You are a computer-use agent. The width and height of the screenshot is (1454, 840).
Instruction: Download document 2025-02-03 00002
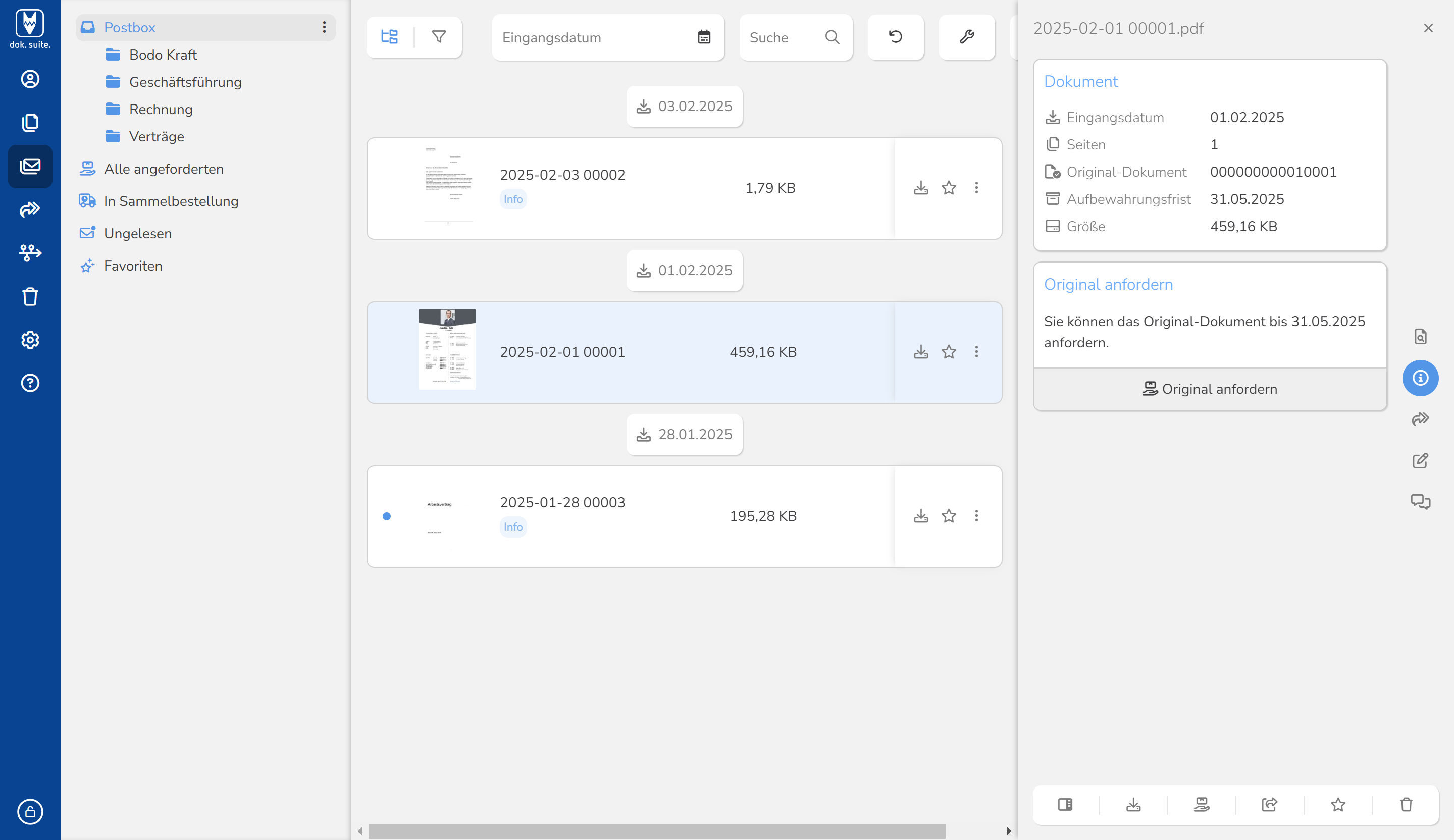[921, 188]
